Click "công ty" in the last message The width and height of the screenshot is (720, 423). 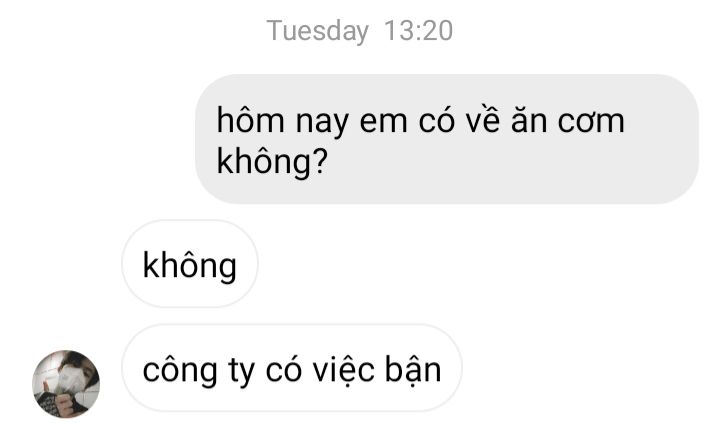pos(198,370)
